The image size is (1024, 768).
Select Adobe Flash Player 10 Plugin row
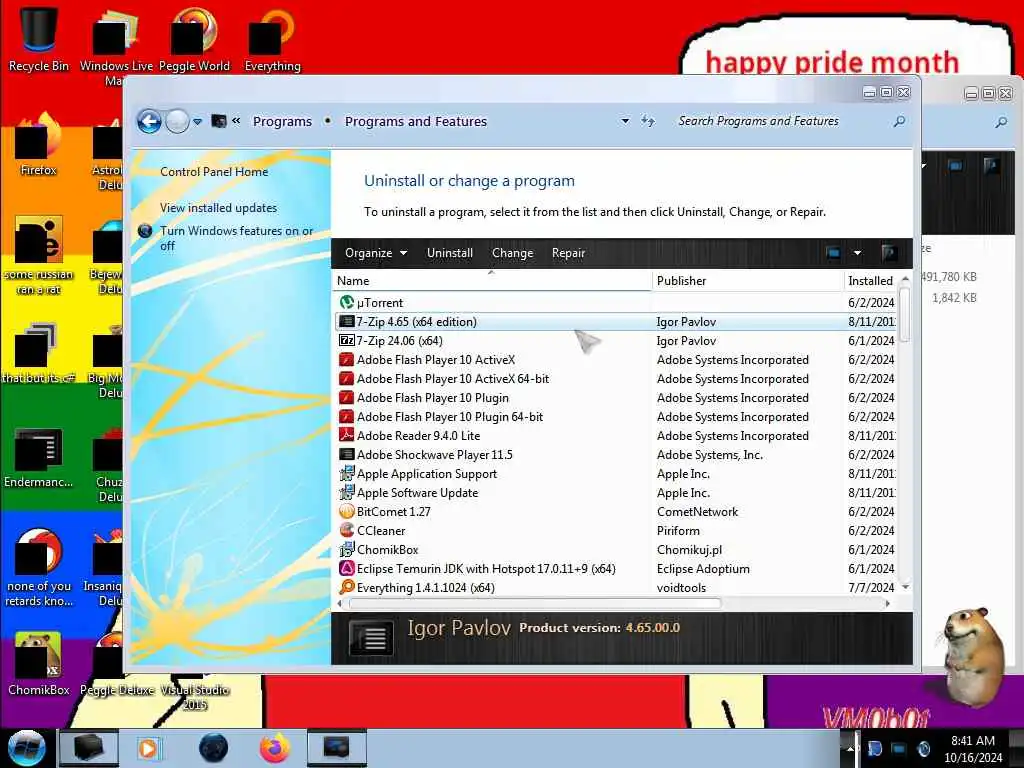point(616,398)
